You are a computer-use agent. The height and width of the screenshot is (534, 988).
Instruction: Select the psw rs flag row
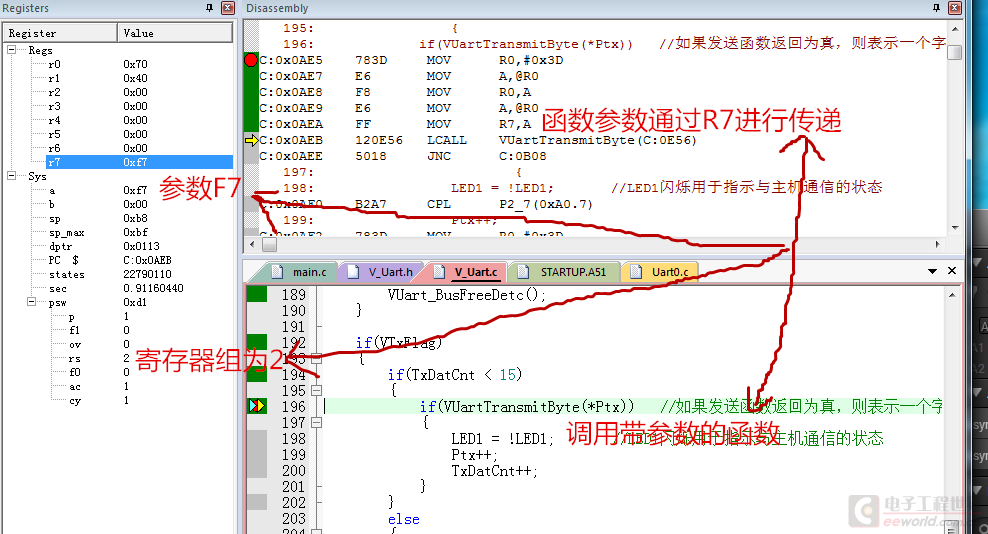118,358
